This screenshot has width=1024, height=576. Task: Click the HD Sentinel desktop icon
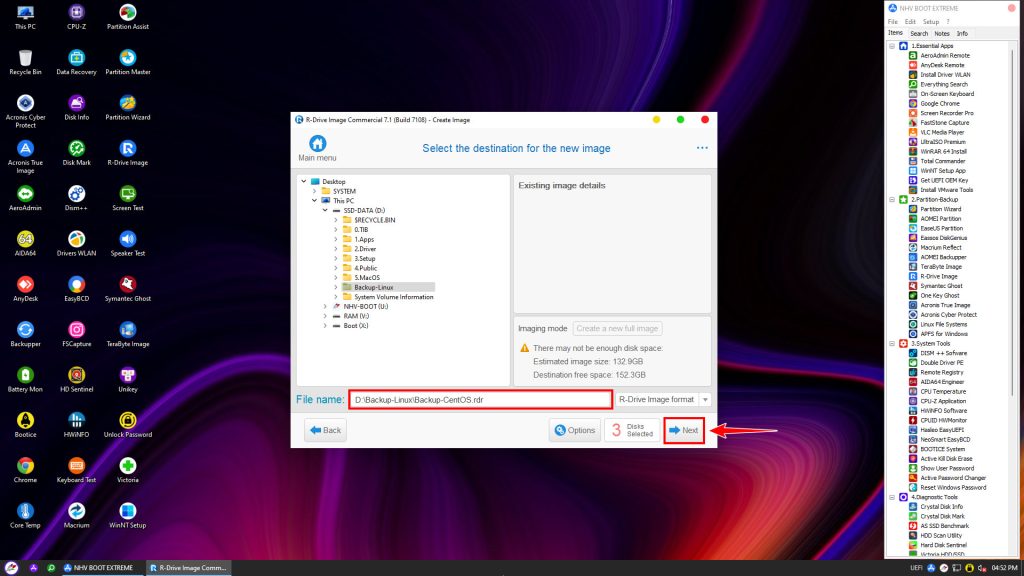[76, 379]
